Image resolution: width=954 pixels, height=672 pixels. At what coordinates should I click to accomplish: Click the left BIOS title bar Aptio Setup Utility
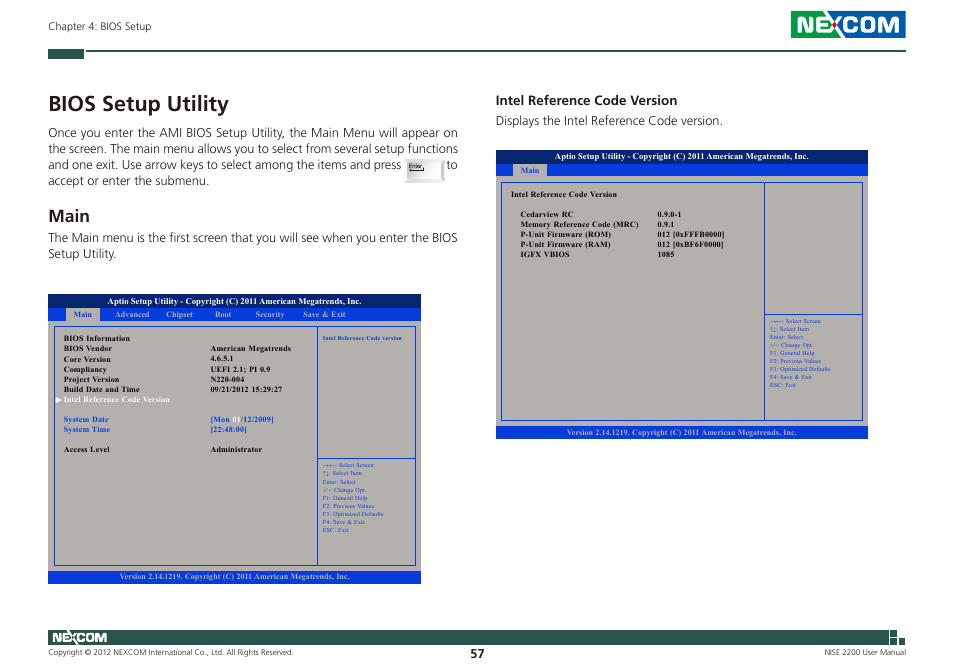click(x=234, y=301)
